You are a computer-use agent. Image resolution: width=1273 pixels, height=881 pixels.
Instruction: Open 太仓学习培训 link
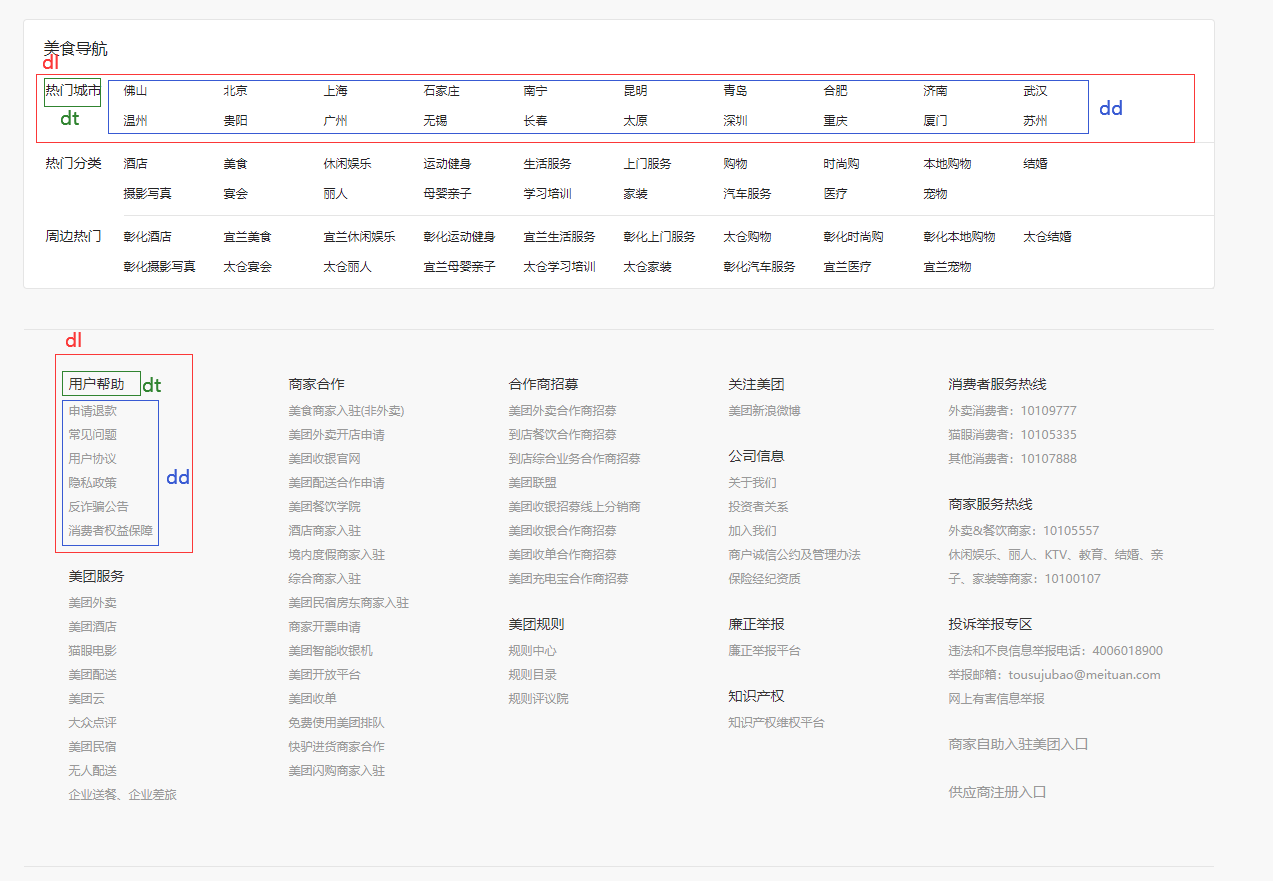point(559,267)
